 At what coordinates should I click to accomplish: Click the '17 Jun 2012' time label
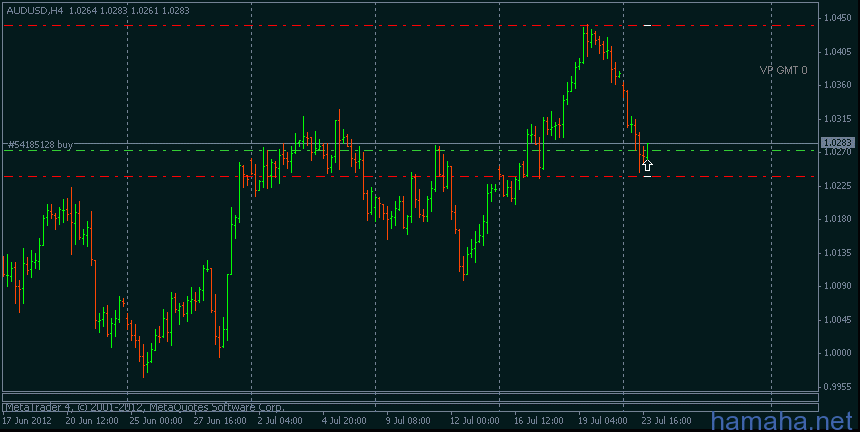tap(27, 420)
